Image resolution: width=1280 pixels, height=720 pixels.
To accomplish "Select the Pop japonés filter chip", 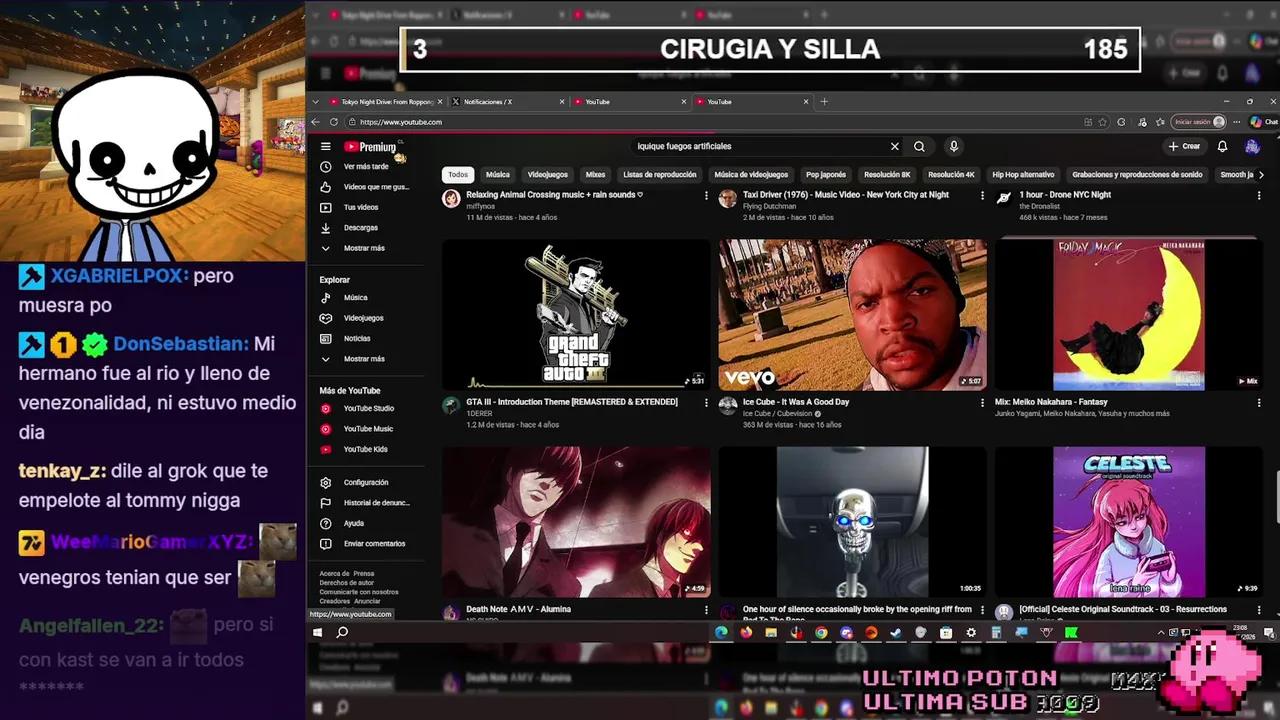I will 826,174.
